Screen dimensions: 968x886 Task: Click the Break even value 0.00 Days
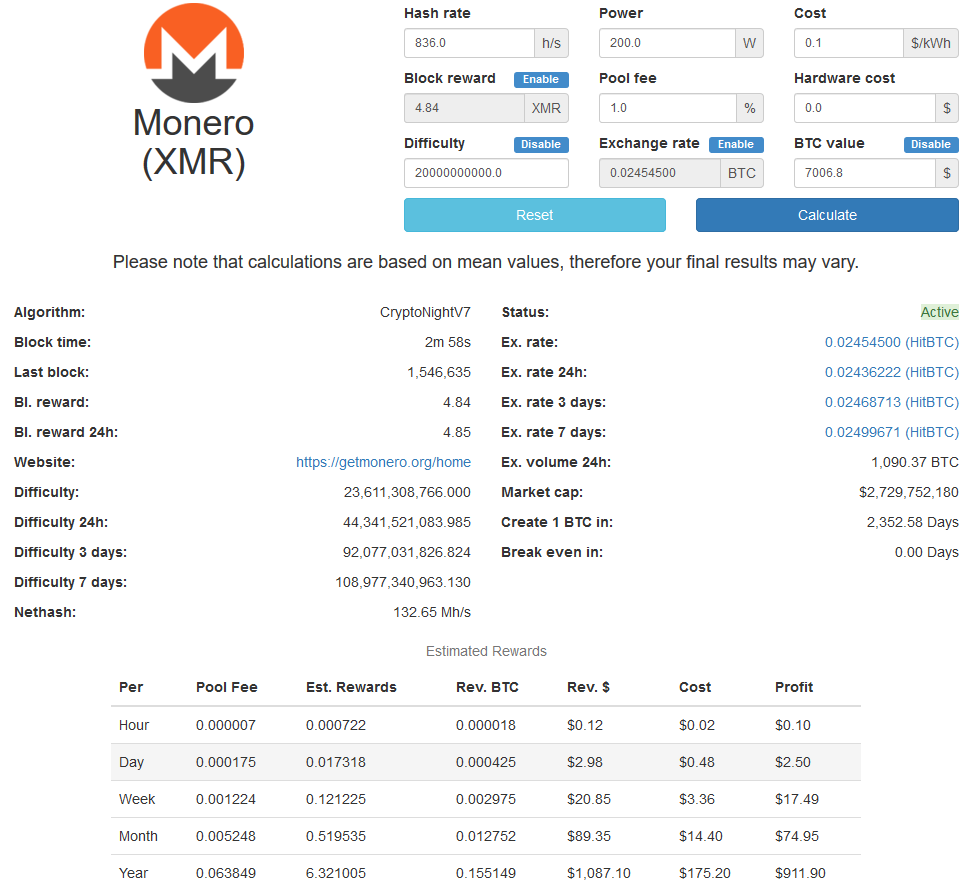927,552
